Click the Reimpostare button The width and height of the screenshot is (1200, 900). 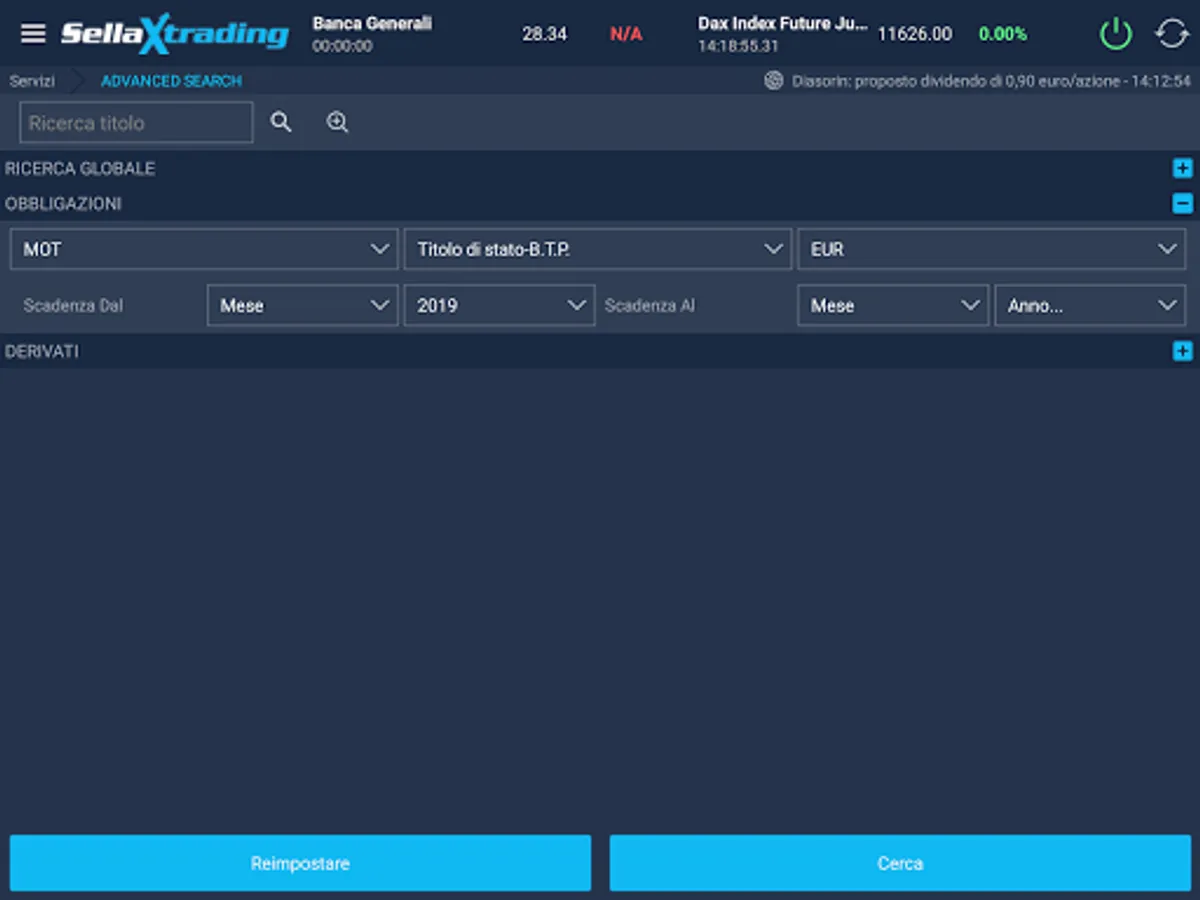tap(300, 863)
